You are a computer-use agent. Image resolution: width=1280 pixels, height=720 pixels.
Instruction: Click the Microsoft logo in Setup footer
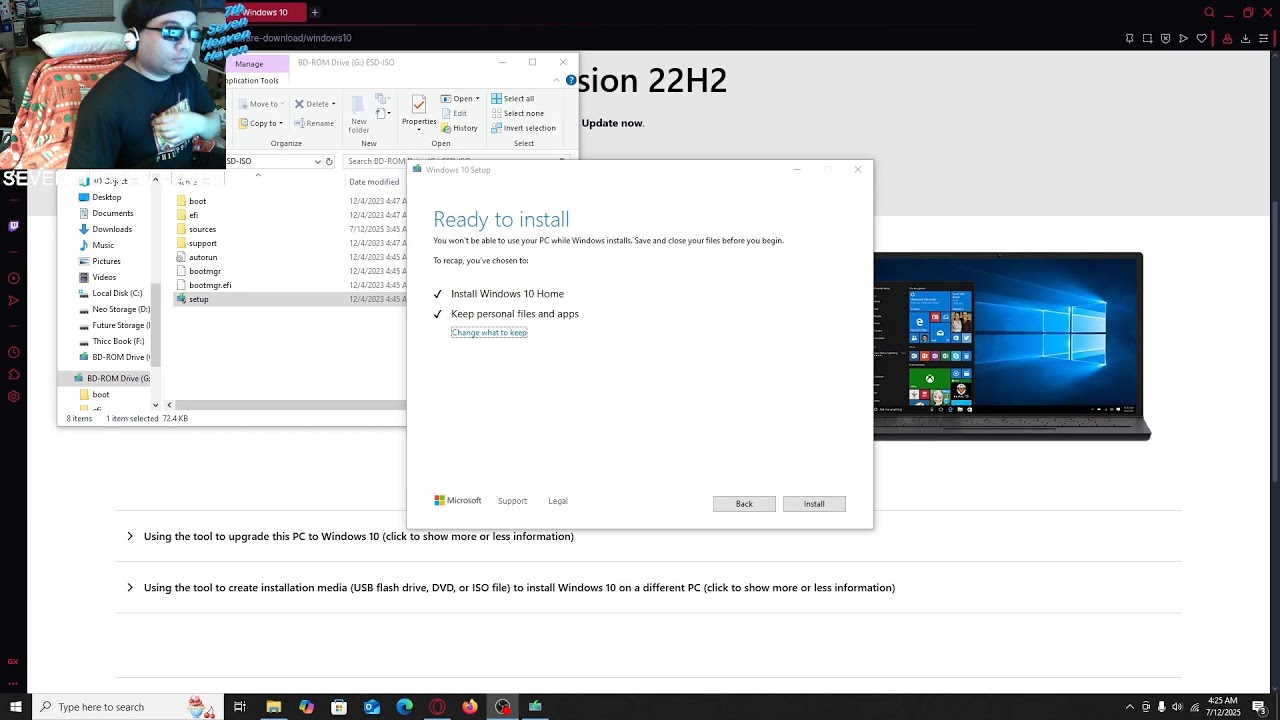458,501
